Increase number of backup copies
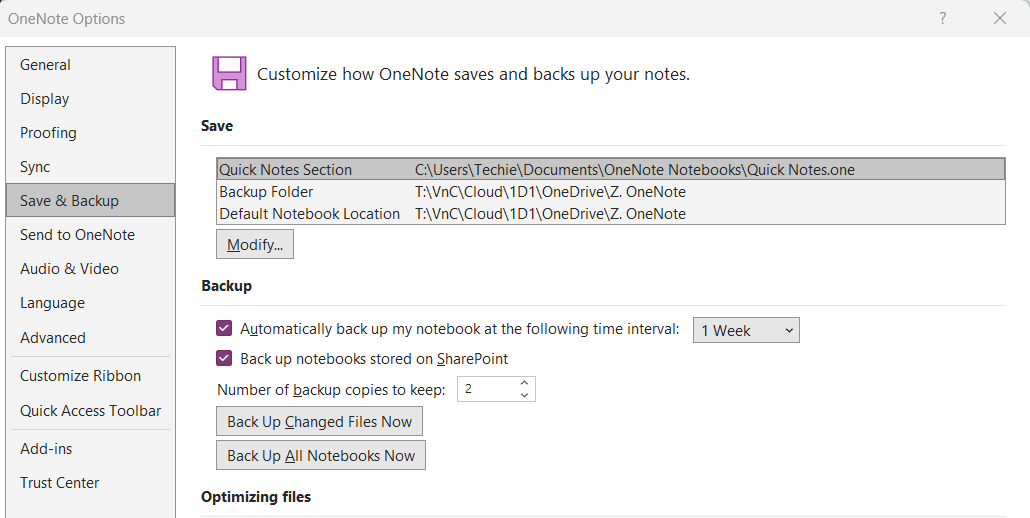This screenshot has height=518, width=1030. (x=524, y=383)
